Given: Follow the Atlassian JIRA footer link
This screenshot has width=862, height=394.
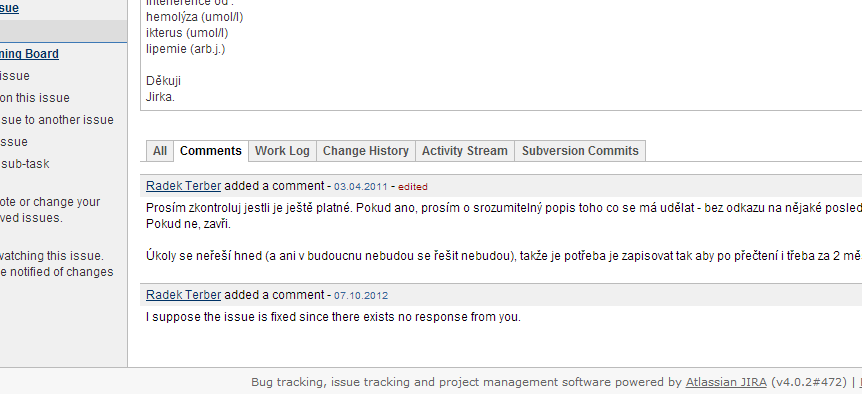Looking at the screenshot, I should 726,382.
